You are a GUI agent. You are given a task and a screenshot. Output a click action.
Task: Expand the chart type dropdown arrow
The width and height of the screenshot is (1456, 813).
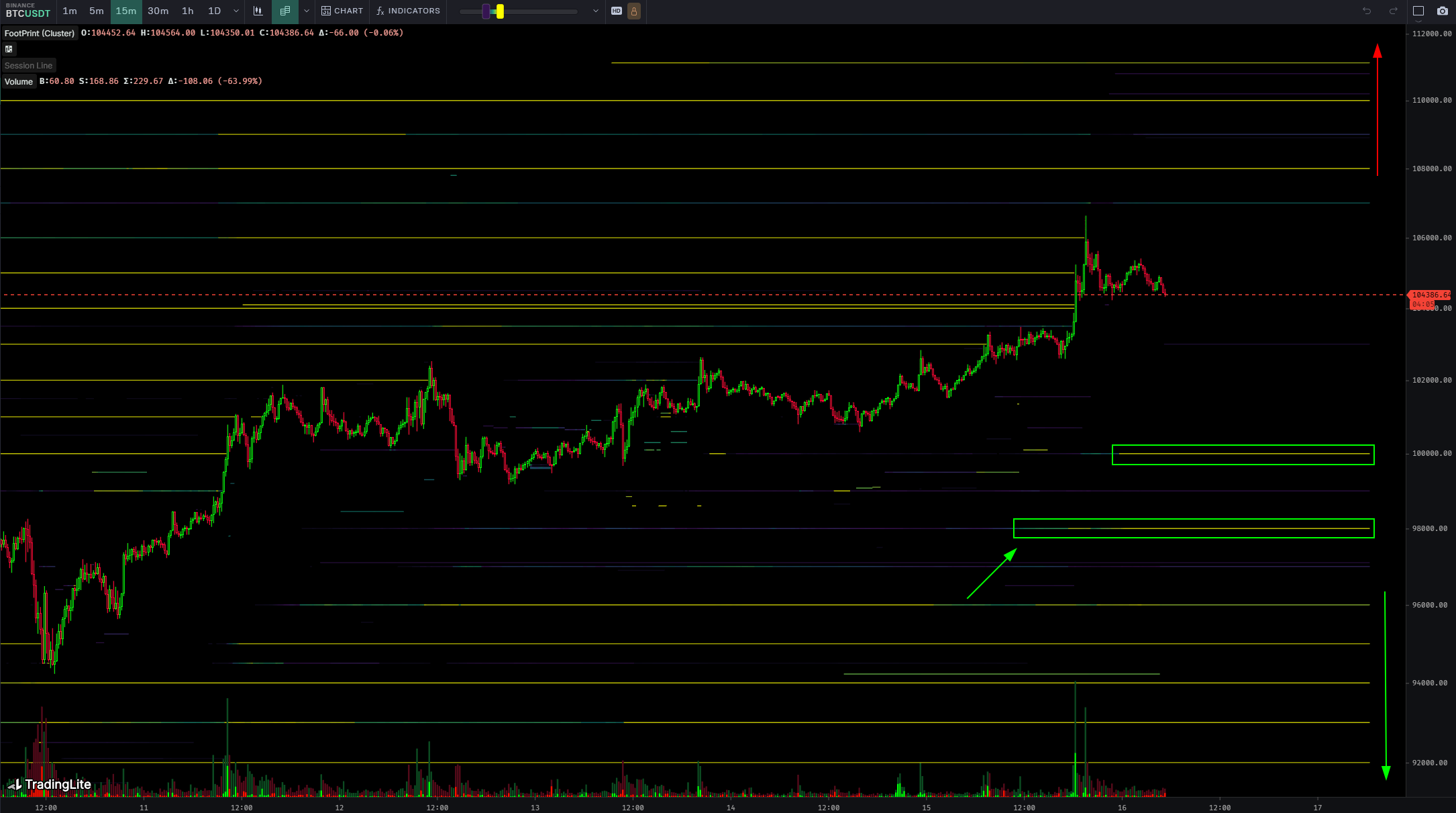307,11
